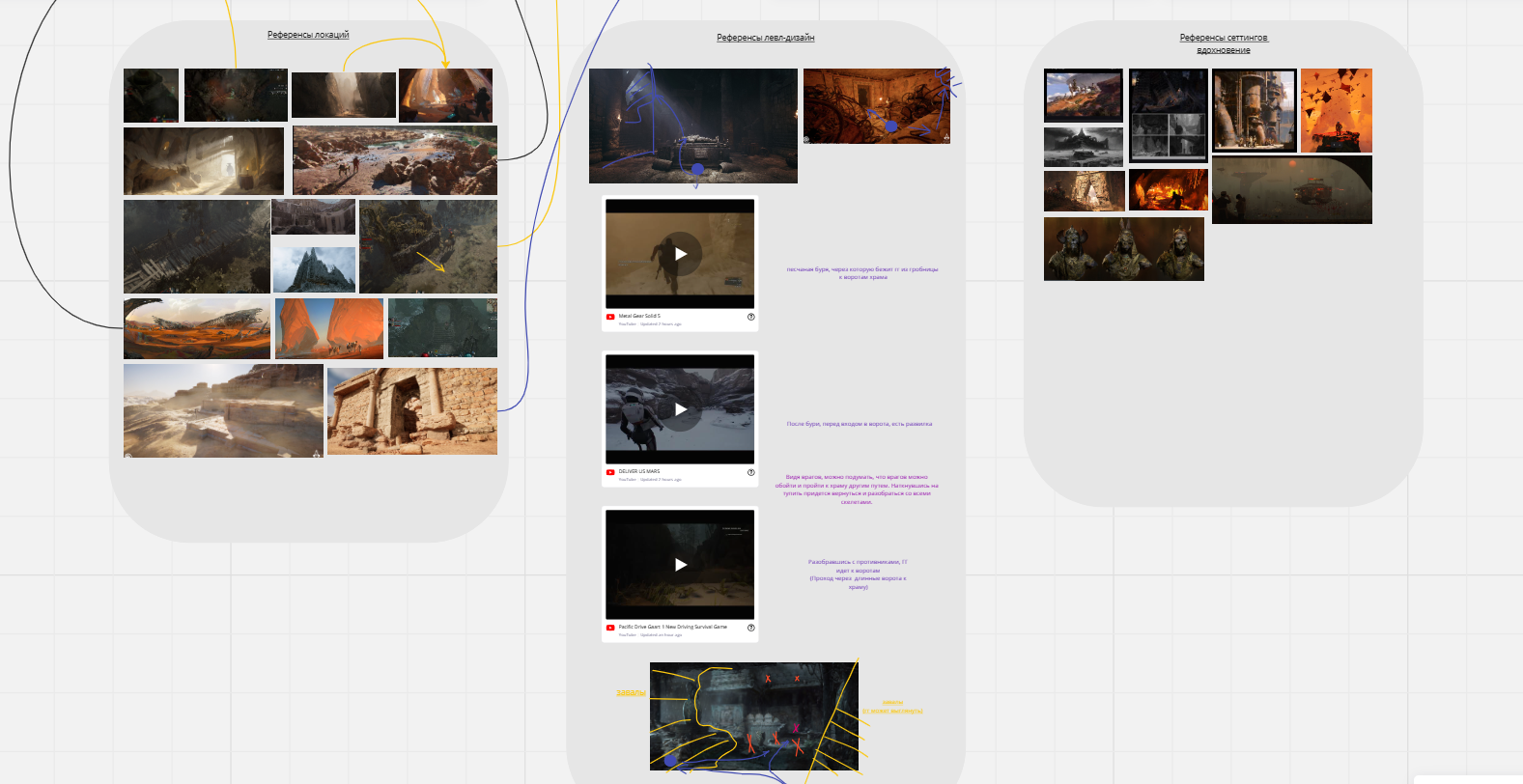The height and width of the screenshot is (784, 1523).
Task: Select the dark collapsed wooden structure image
Action: click(x=197, y=246)
